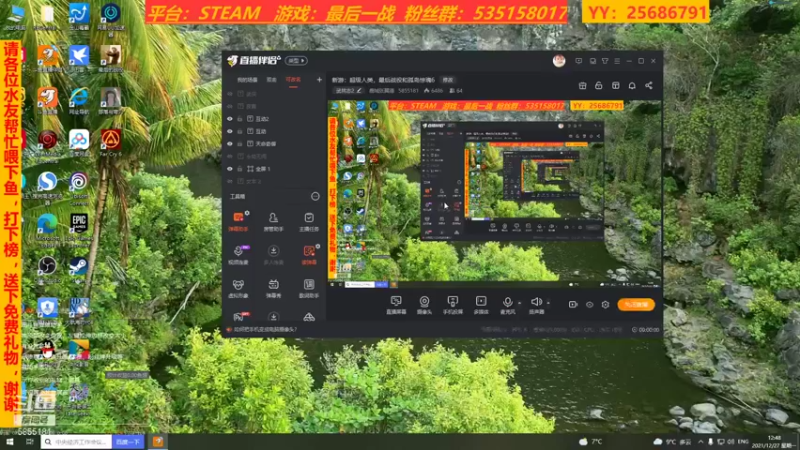Click the layout panel icon beside the bell
This screenshot has width=800, height=450.
[x=616, y=86]
